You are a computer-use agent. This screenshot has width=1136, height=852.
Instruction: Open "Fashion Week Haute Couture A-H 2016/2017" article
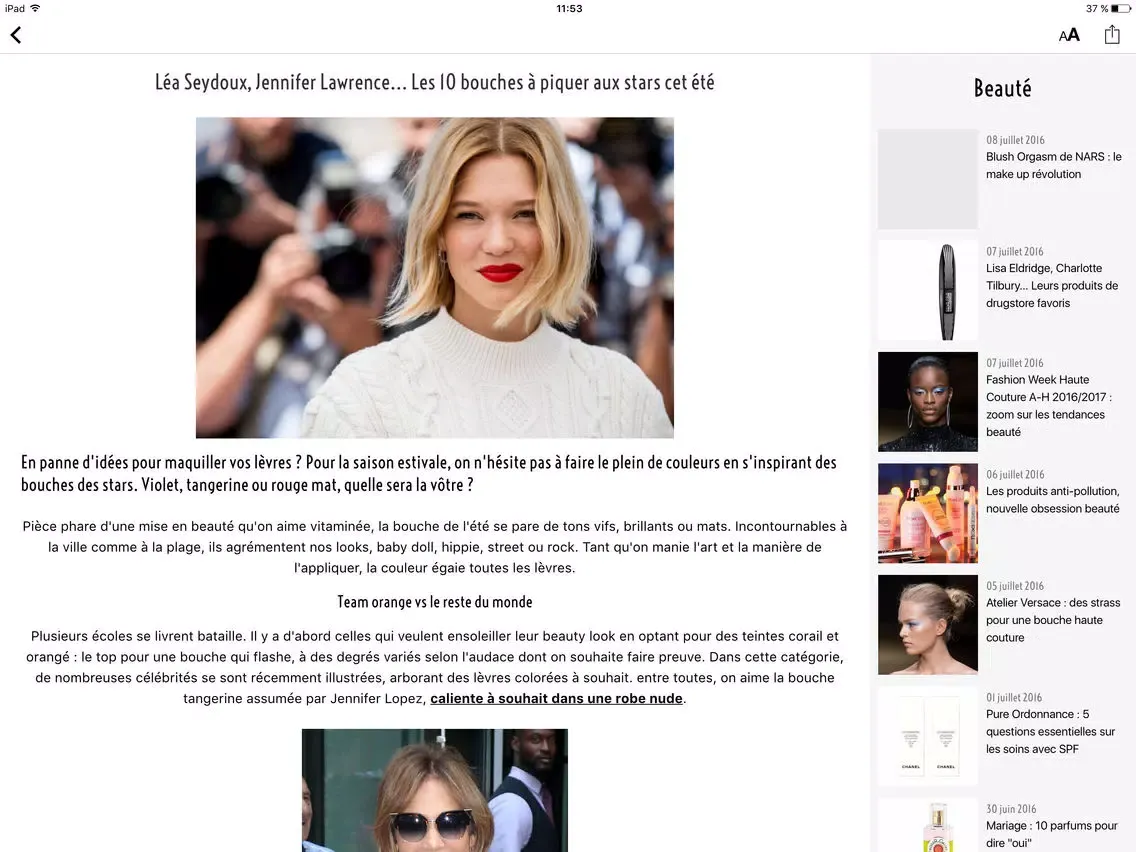1048,406
